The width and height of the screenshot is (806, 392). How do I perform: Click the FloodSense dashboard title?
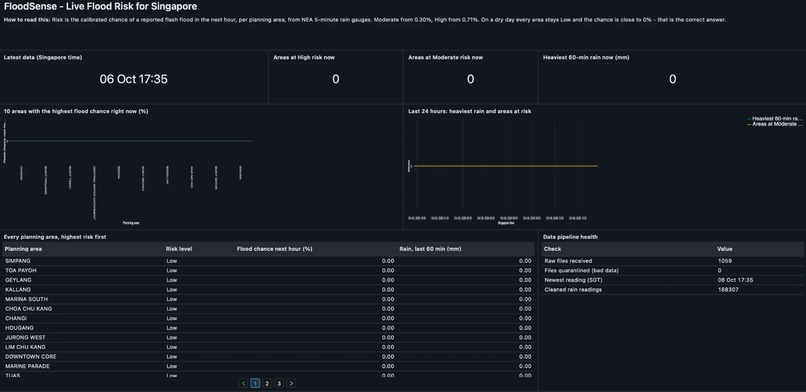[x=100, y=7]
